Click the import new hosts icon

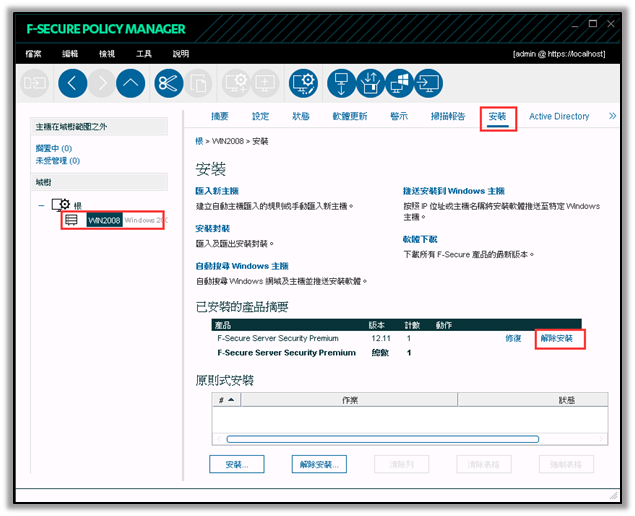pos(341,83)
